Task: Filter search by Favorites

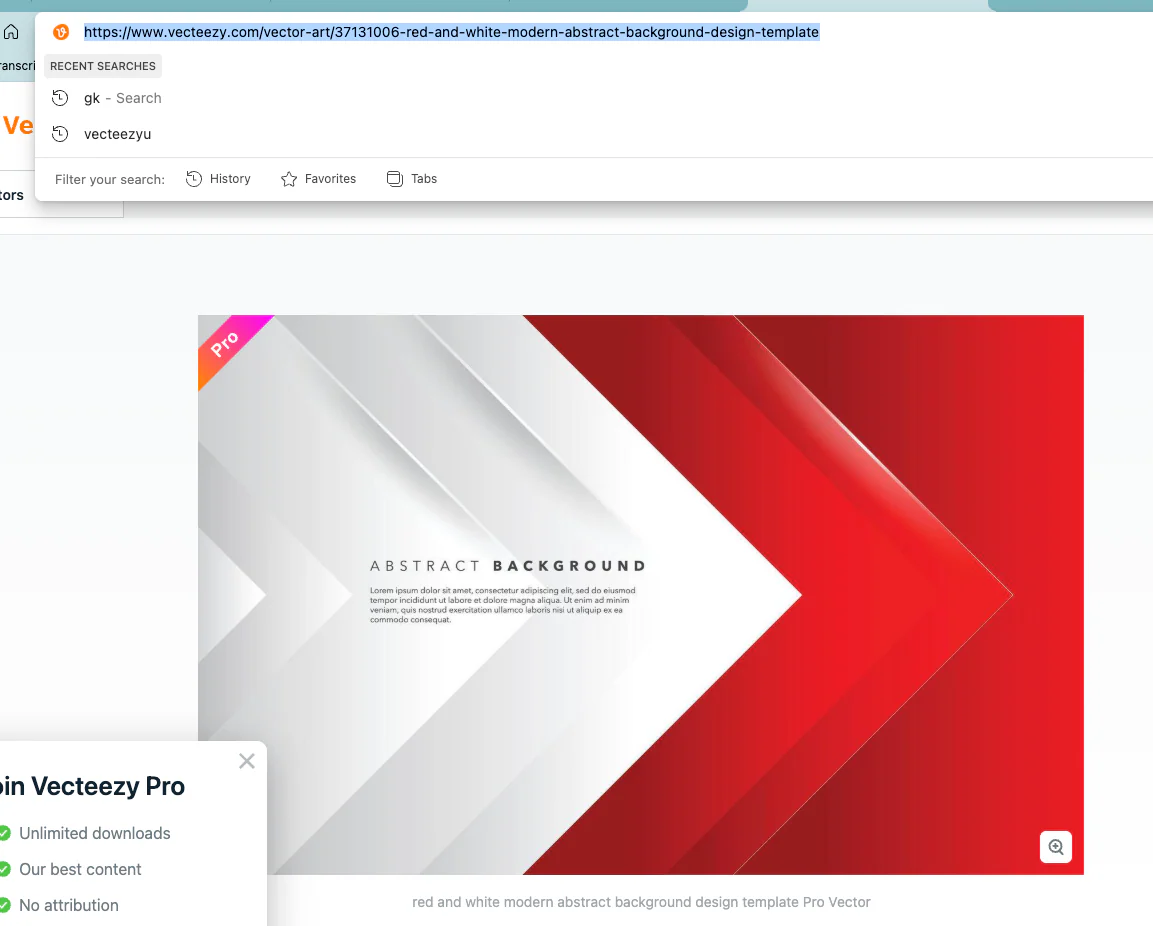Action: [x=318, y=179]
